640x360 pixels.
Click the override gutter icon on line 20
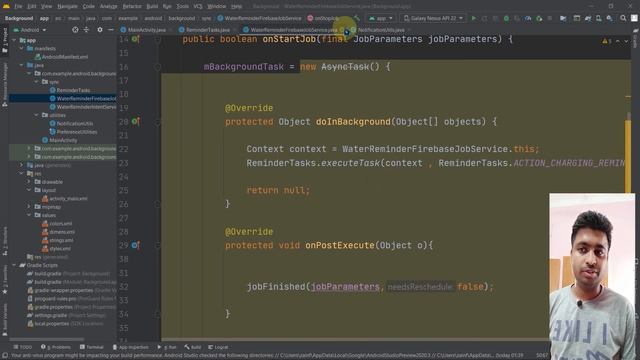point(135,122)
